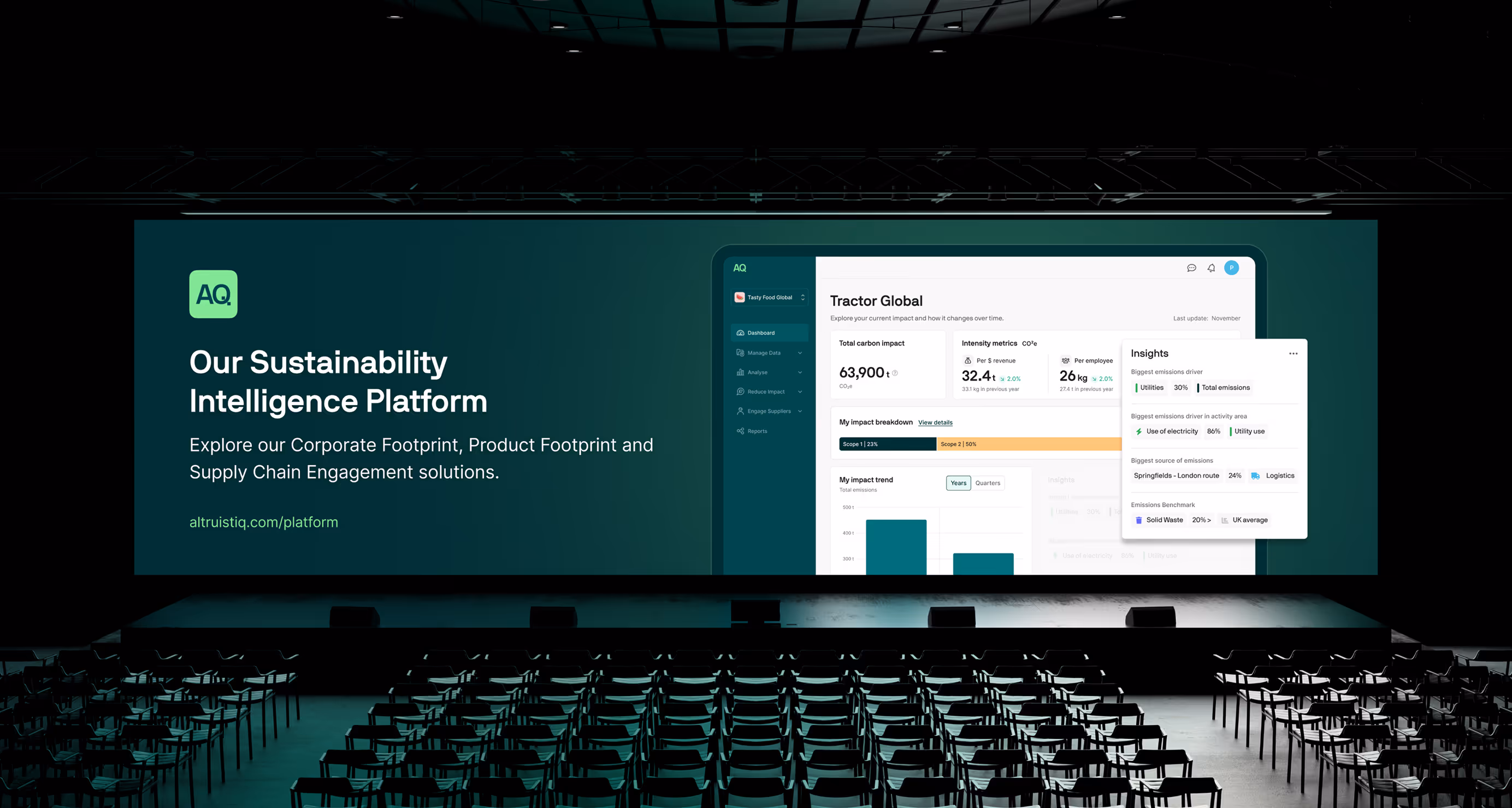
Task: Open the notifications bell icon
Action: click(1211, 268)
